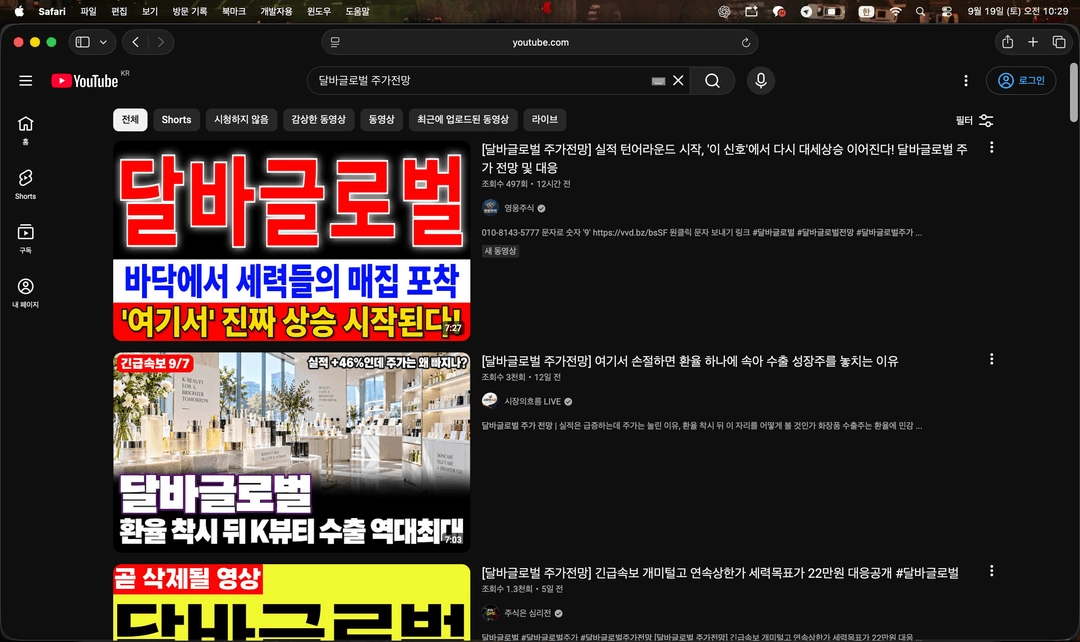The image size is (1080, 642).
Task: Select the Shorts filter chip
Action: coord(176,120)
